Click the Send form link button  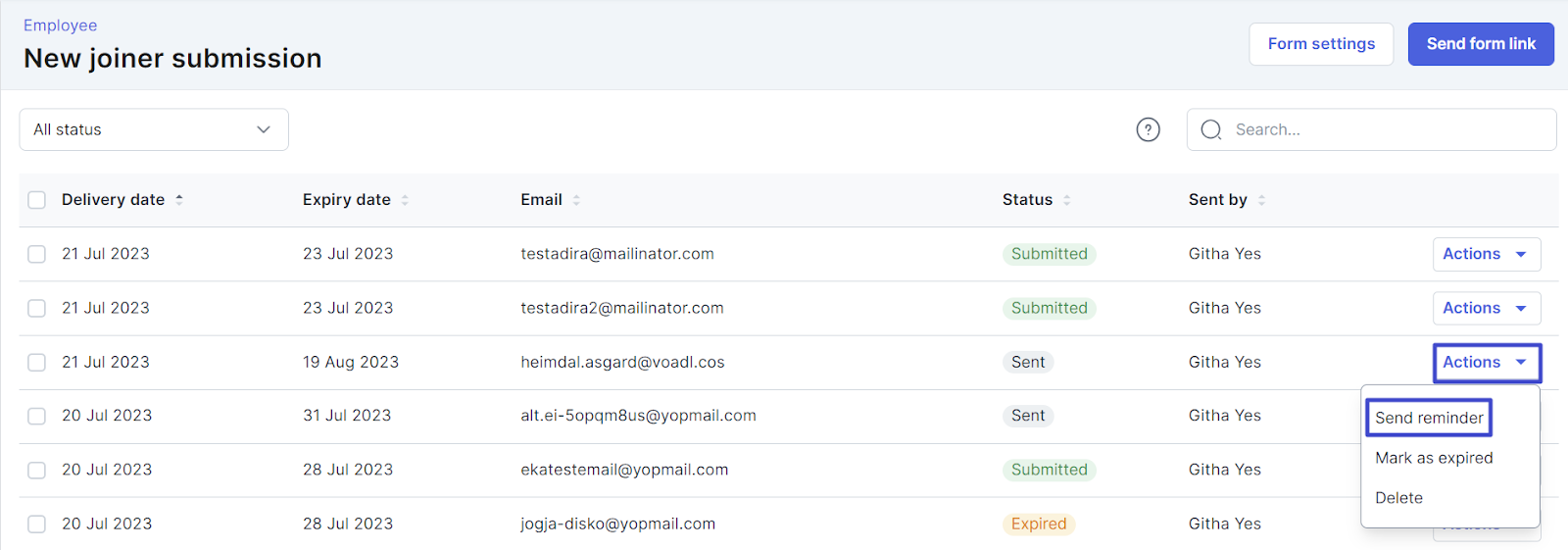pyautogui.click(x=1481, y=44)
